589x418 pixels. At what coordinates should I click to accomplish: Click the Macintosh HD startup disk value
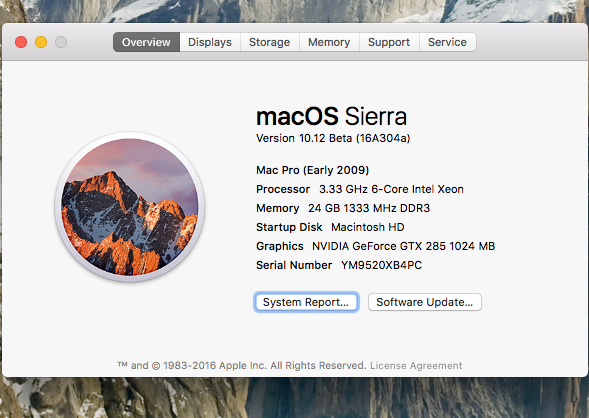(368, 227)
